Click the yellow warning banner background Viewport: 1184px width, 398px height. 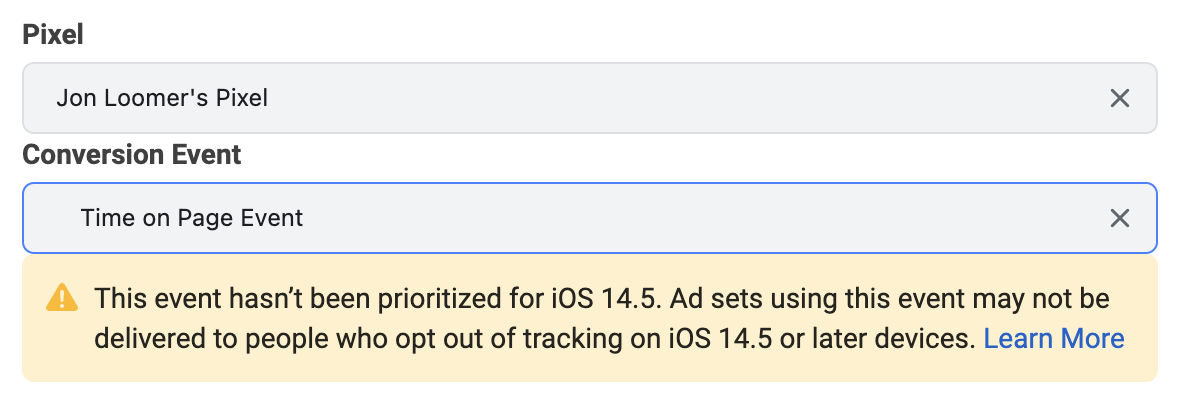pos(590,318)
